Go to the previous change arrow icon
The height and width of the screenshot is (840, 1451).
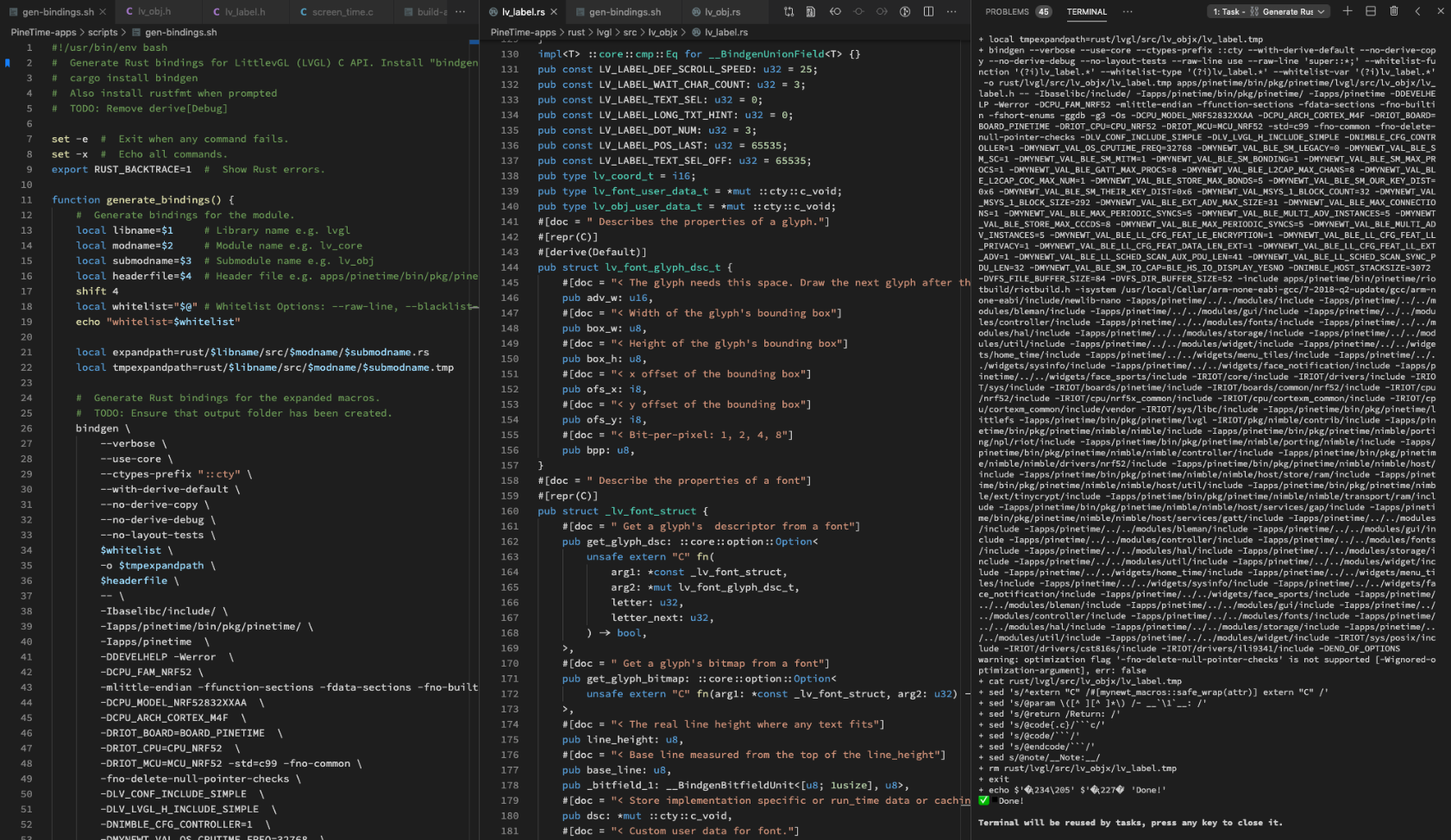(835, 12)
